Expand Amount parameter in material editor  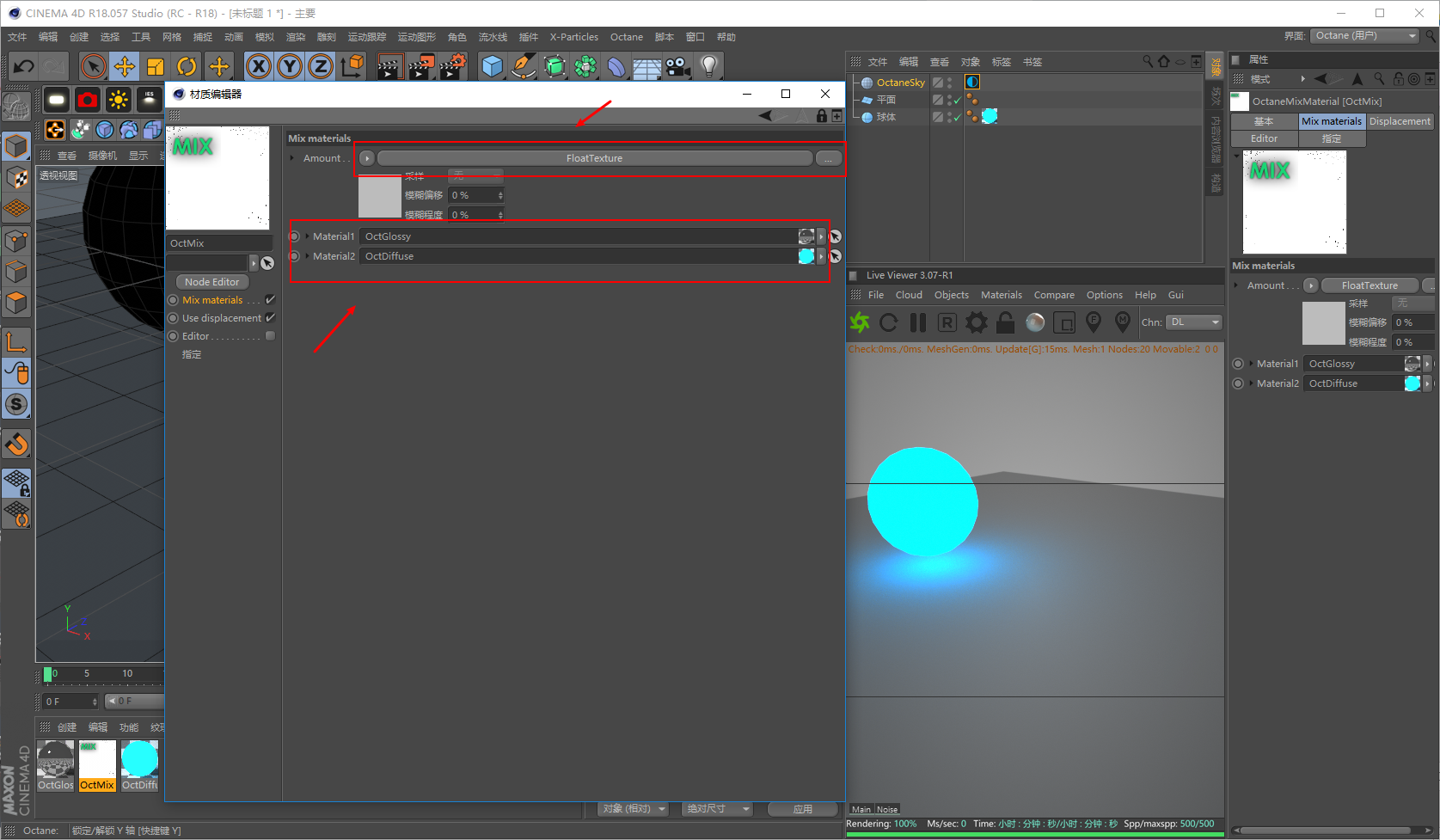pyautogui.click(x=293, y=158)
